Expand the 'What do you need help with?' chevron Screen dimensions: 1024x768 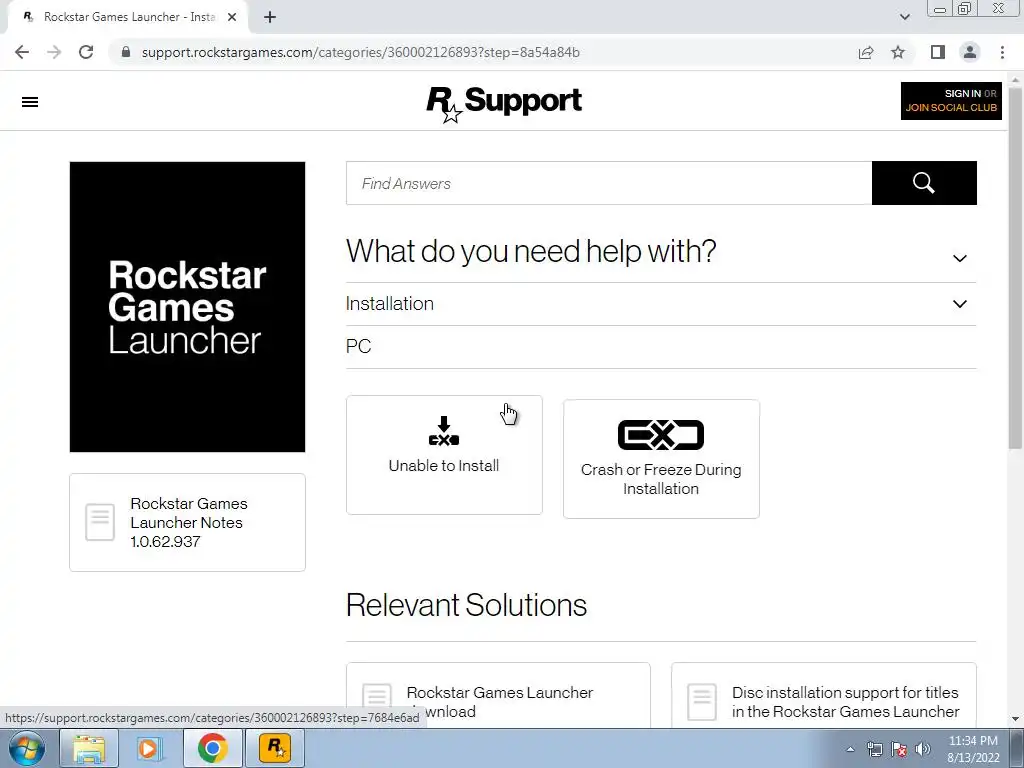[959, 258]
